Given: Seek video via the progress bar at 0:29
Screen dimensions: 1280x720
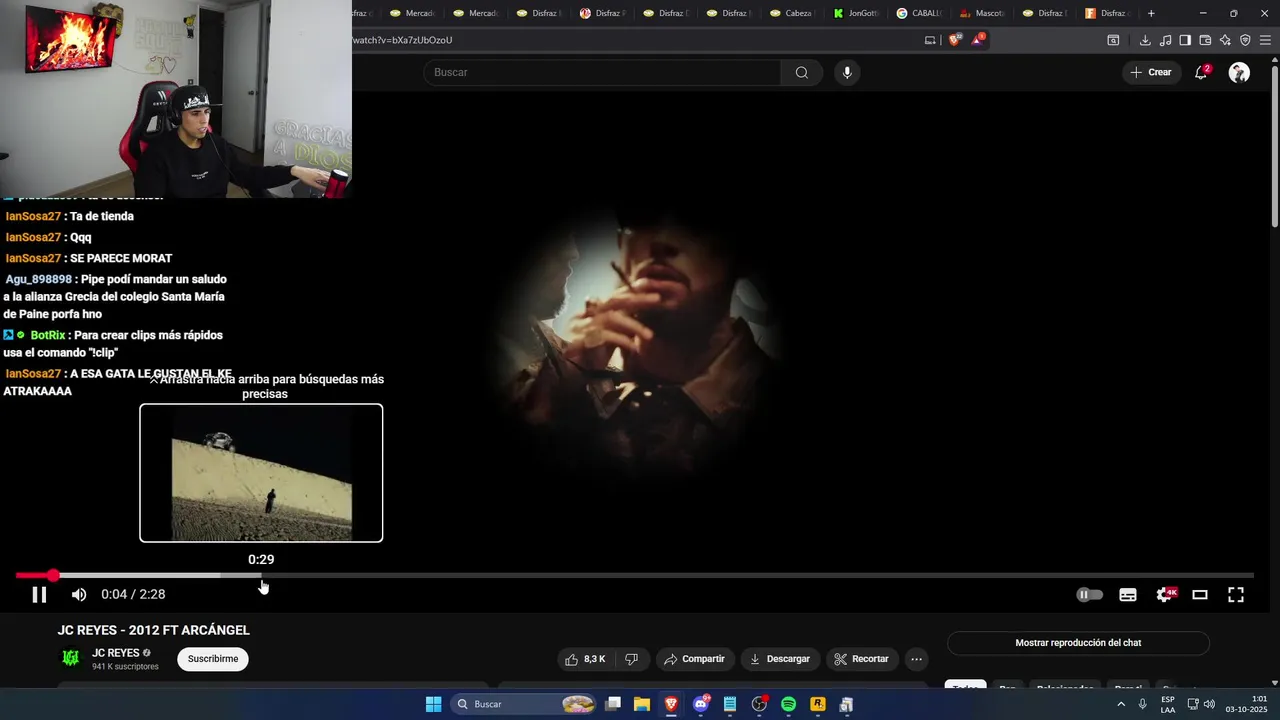Looking at the screenshot, I should (x=262, y=575).
